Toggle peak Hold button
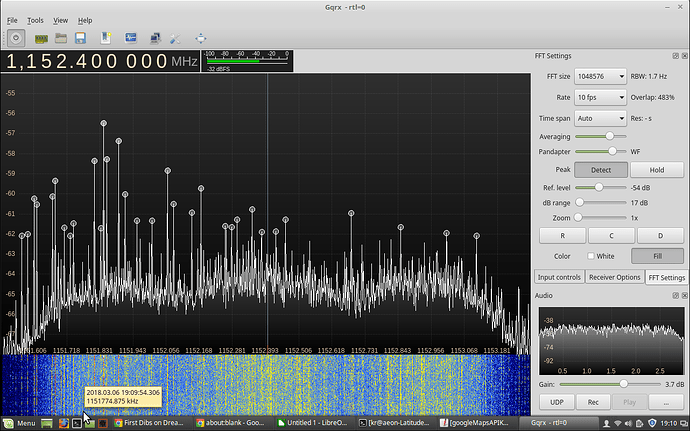This screenshot has height=431, width=690. coord(657,170)
